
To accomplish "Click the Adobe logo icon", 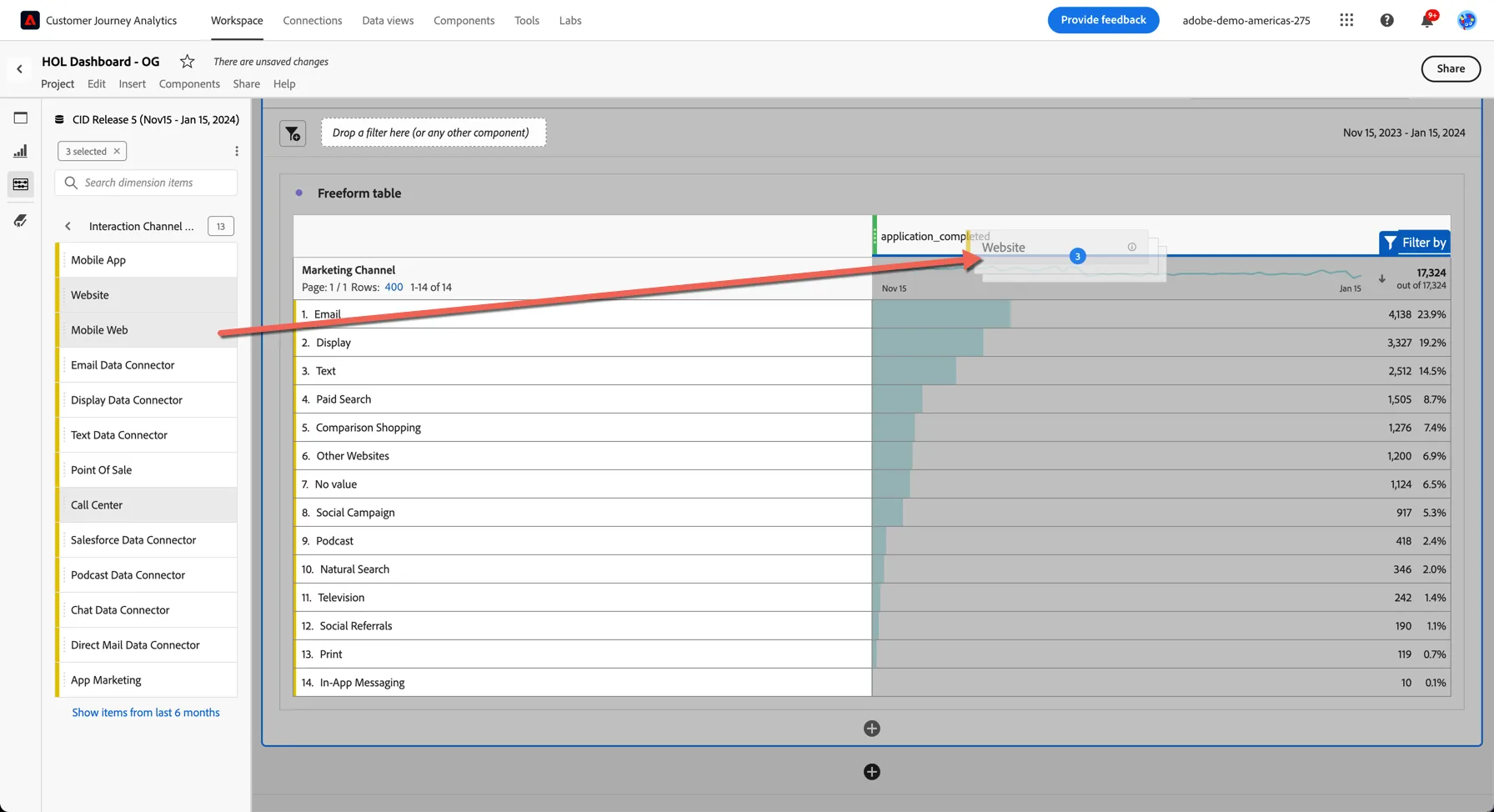I will coord(30,20).
